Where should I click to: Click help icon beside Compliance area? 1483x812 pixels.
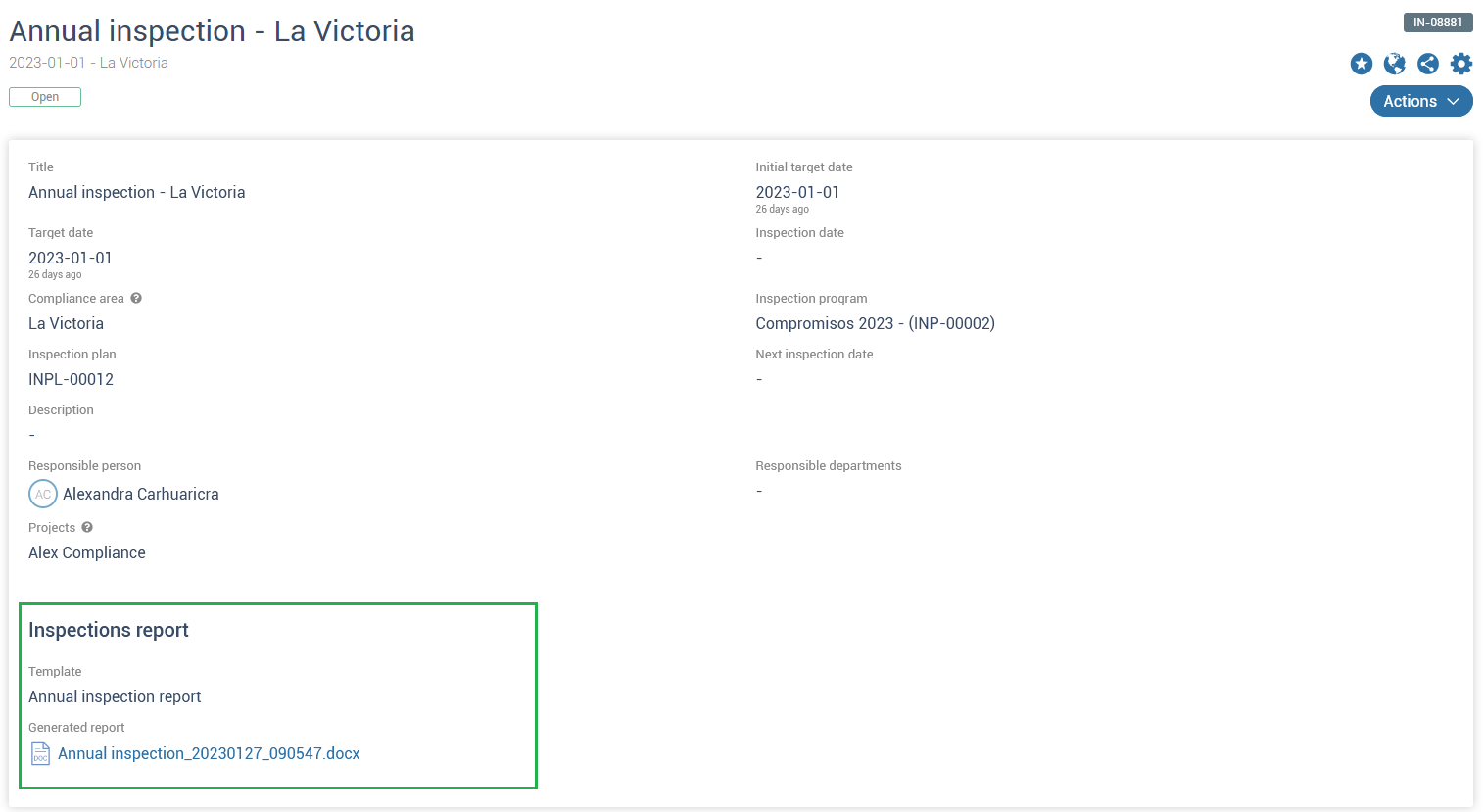click(136, 298)
